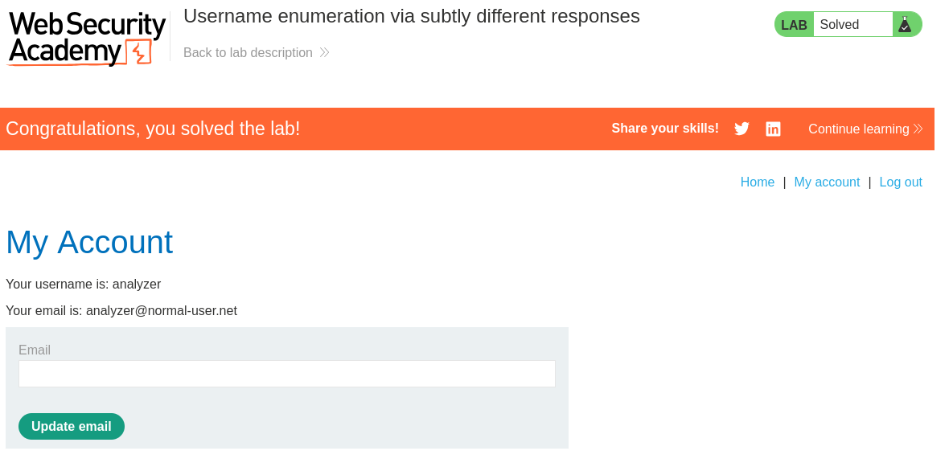Share the result on LinkedIn
Screen dimensions: 936x450
[x=773, y=129]
